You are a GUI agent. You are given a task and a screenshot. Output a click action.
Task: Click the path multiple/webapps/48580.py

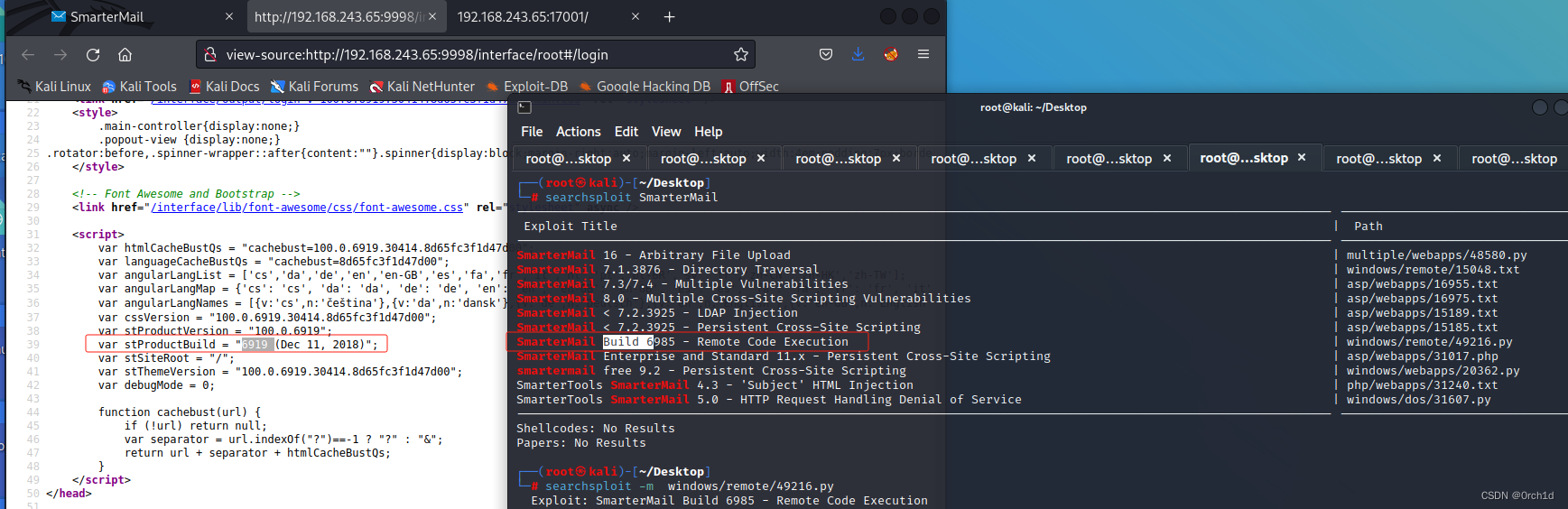click(1437, 255)
